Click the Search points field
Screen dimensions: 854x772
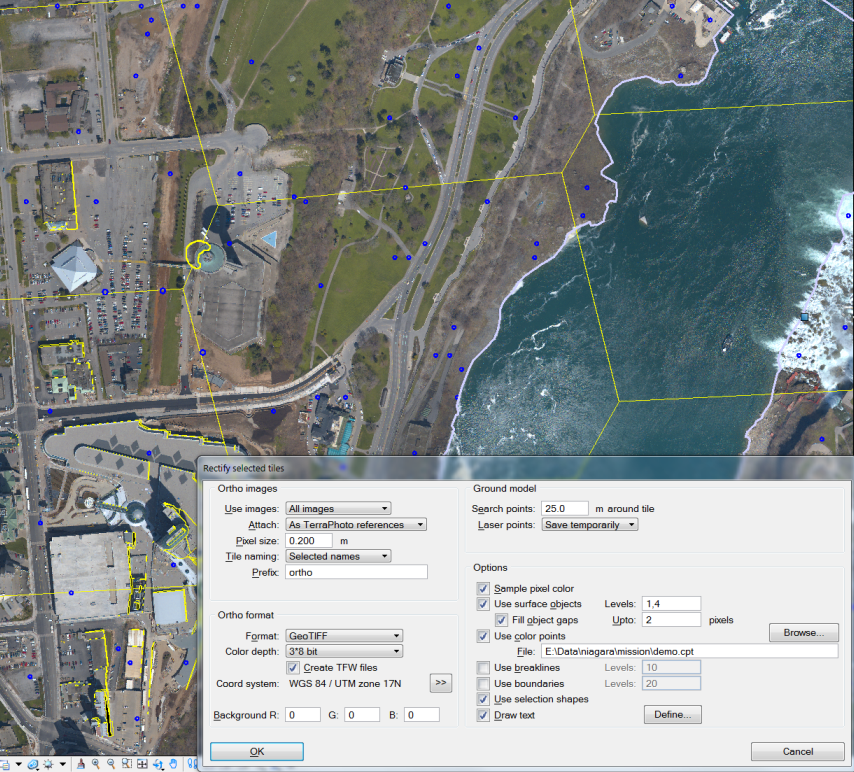pyautogui.click(x=565, y=508)
